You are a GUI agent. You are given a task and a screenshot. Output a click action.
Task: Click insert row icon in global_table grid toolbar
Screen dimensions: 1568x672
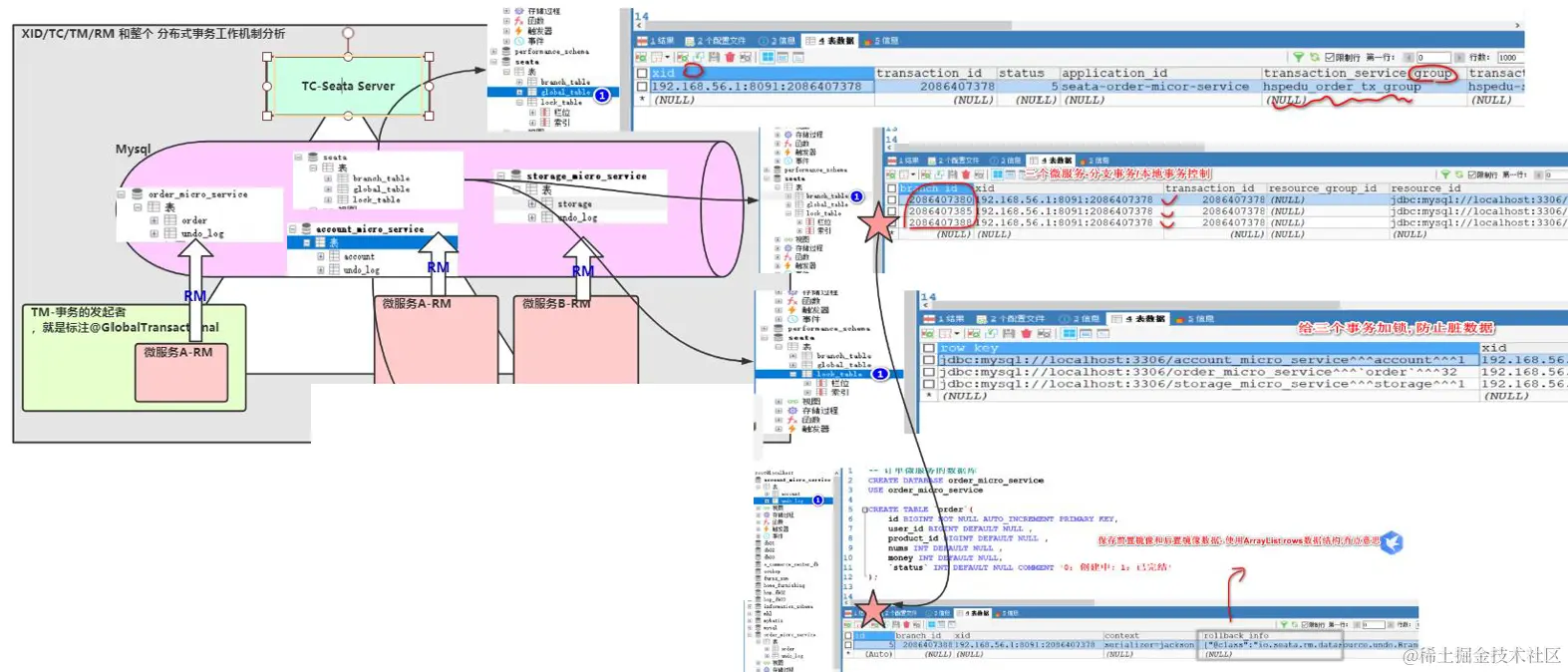click(683, 57)
